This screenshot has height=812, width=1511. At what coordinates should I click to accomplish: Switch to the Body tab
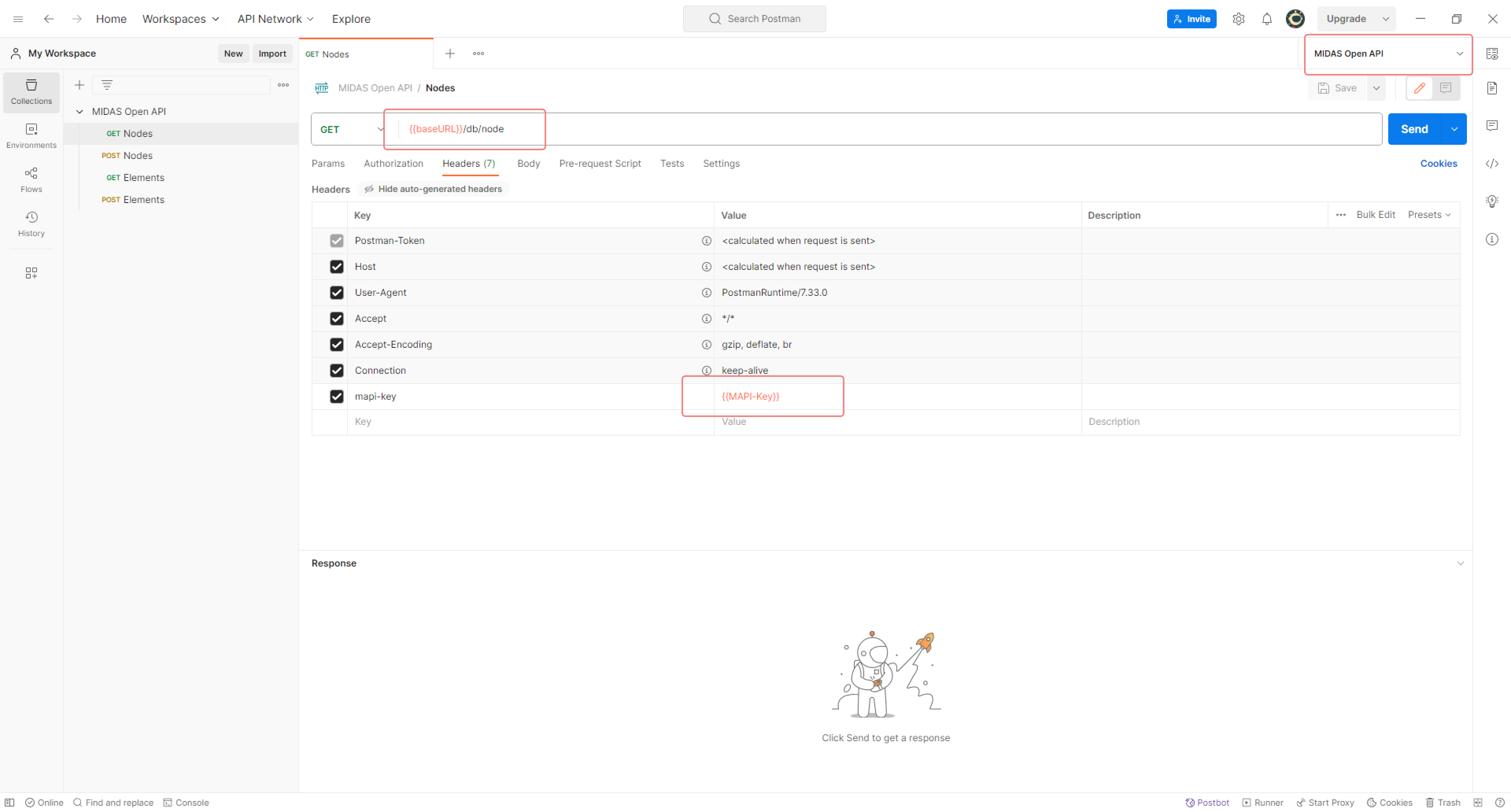[x=528, y=164]
